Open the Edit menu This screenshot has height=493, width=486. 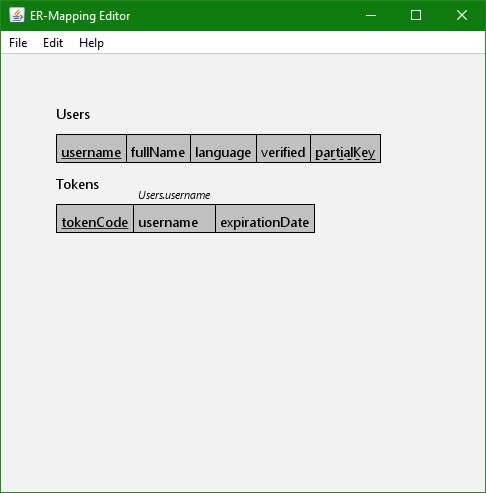53,43
